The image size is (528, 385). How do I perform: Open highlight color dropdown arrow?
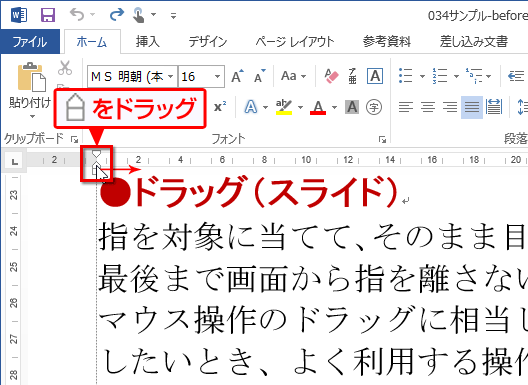click(x=300, y=107)
